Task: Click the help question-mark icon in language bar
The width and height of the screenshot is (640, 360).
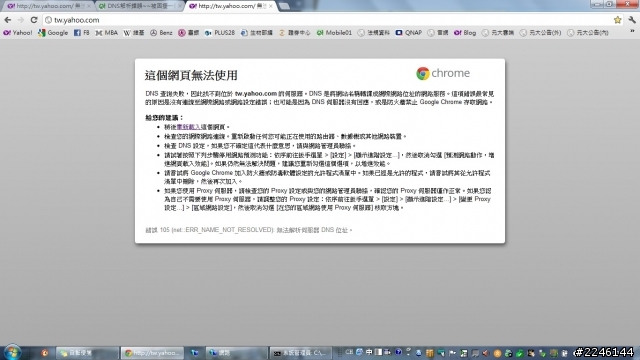Action: point(398,352)
